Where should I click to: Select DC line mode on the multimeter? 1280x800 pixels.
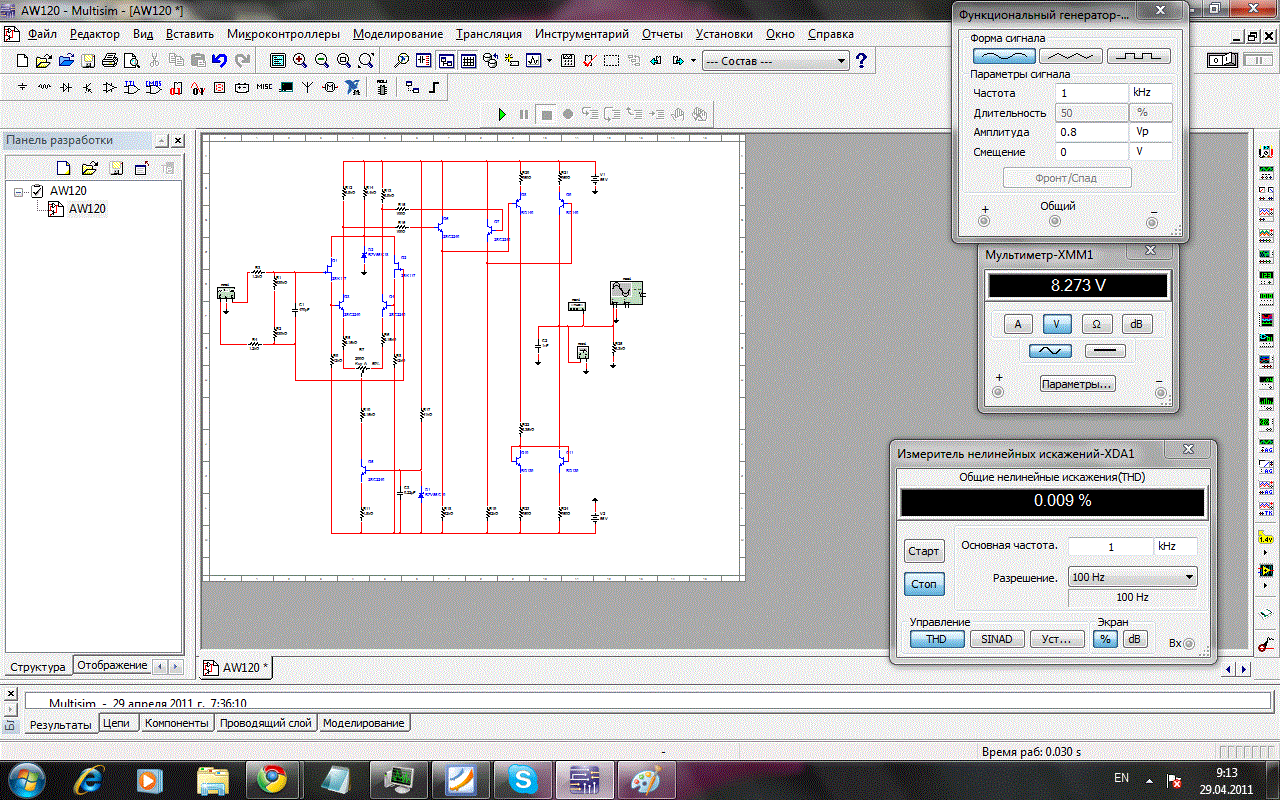tap(1104, 351)
